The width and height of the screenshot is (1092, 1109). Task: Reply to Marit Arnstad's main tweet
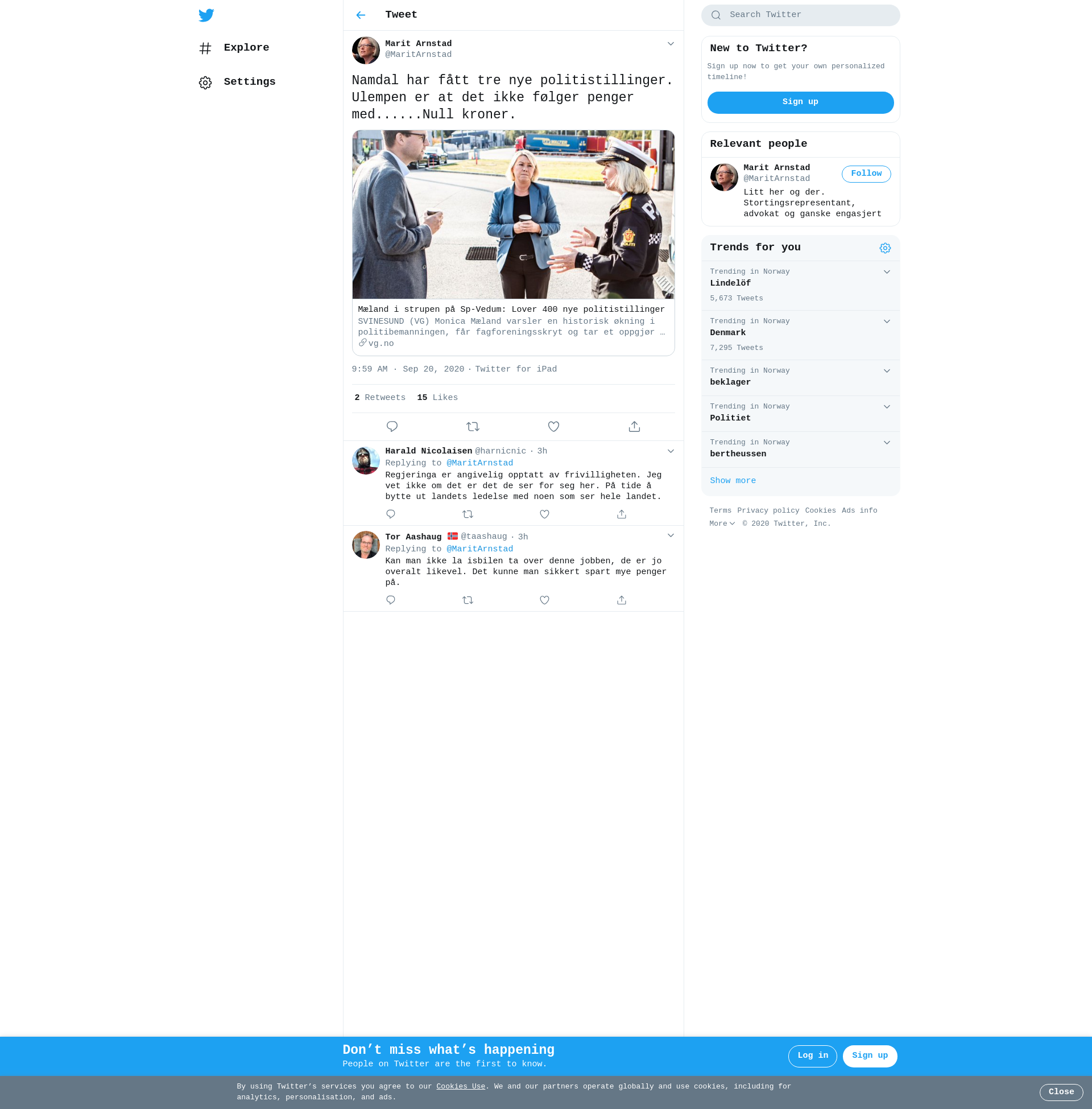point(392,426)
